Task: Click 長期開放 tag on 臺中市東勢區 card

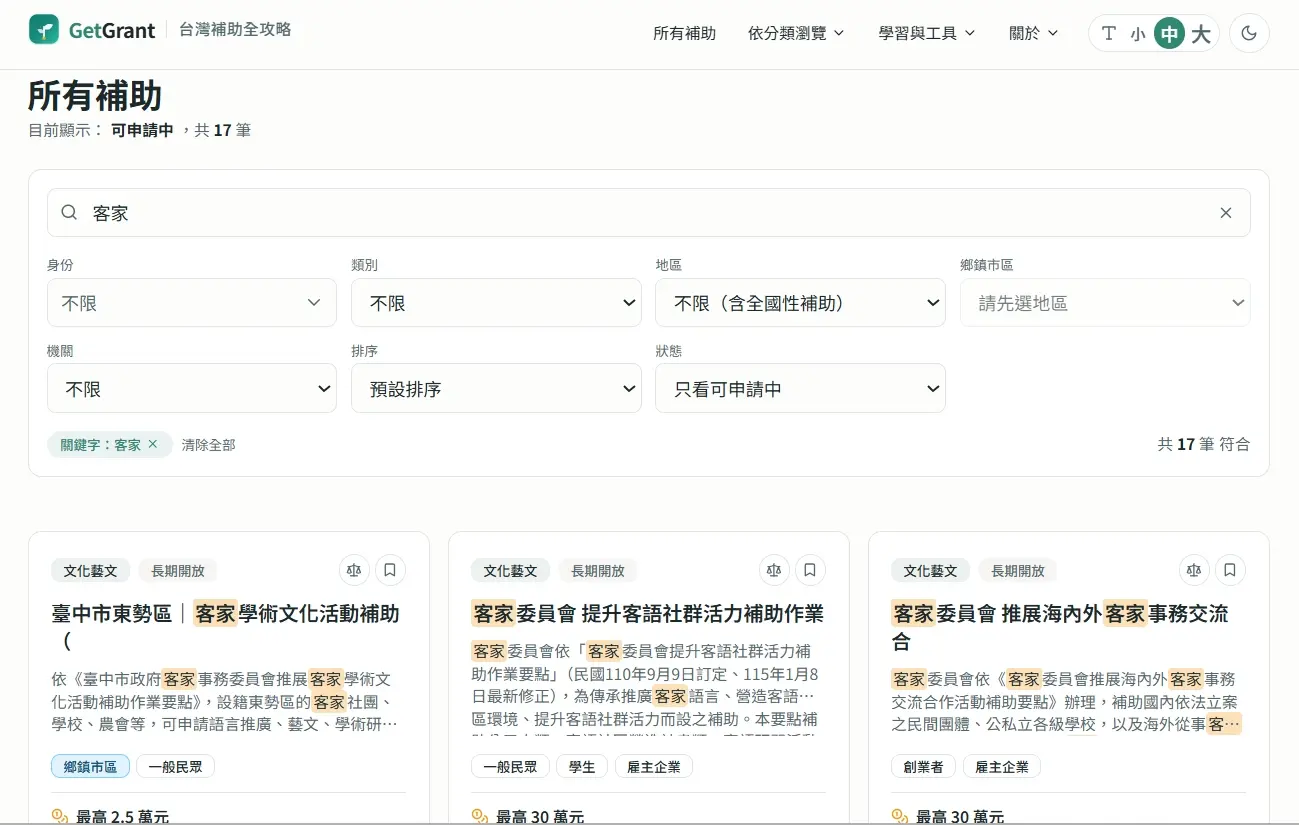Action: pos(178,571)
